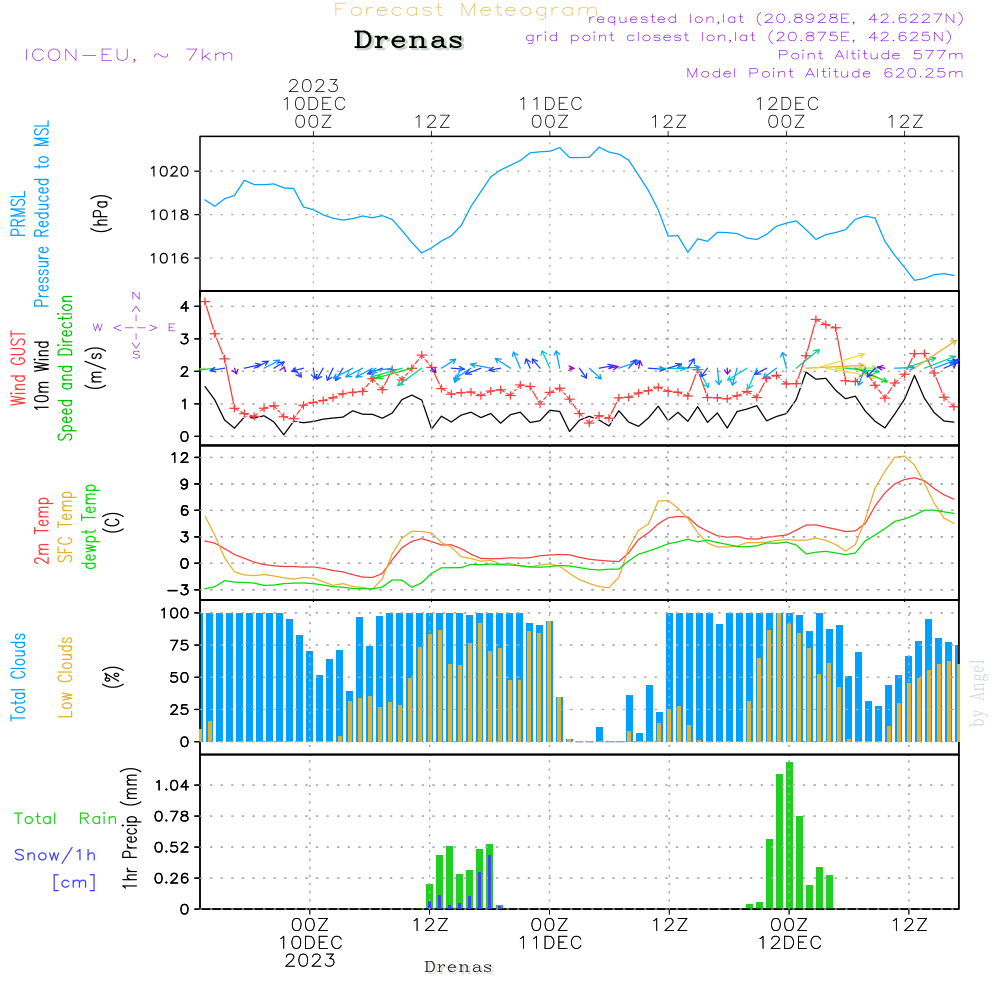The height and width of the screenshot is (1000, 1000).
Task: Click the -3 value on the temperature axis
Action: pyautogui.click(x=179, y=590)
